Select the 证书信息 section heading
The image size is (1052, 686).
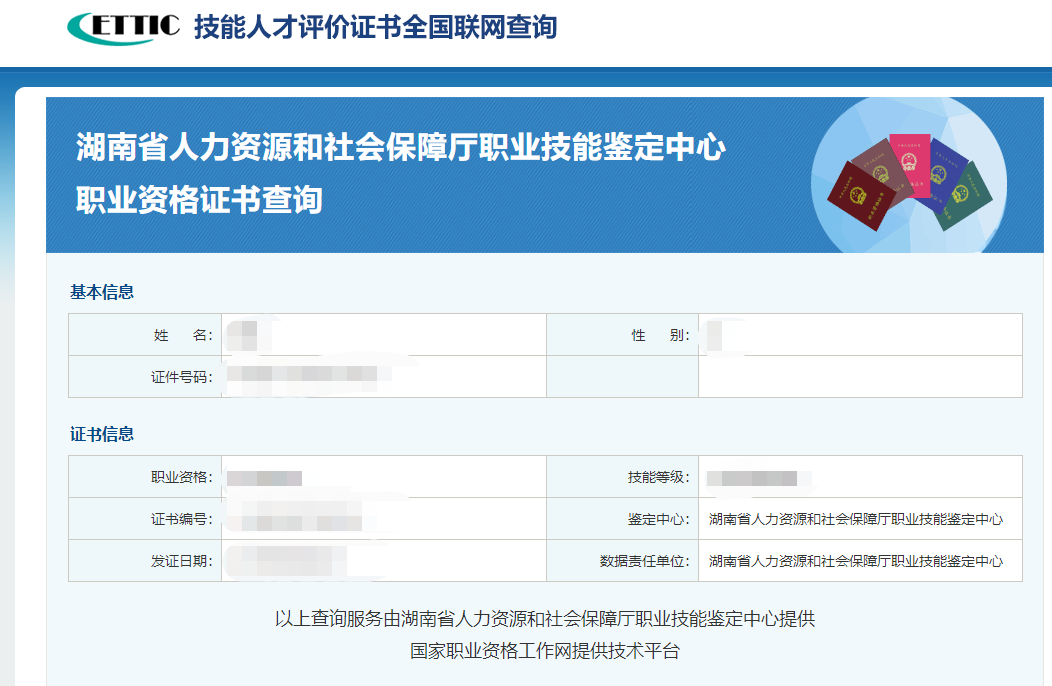pyautogui.click(x=102, y=434)
